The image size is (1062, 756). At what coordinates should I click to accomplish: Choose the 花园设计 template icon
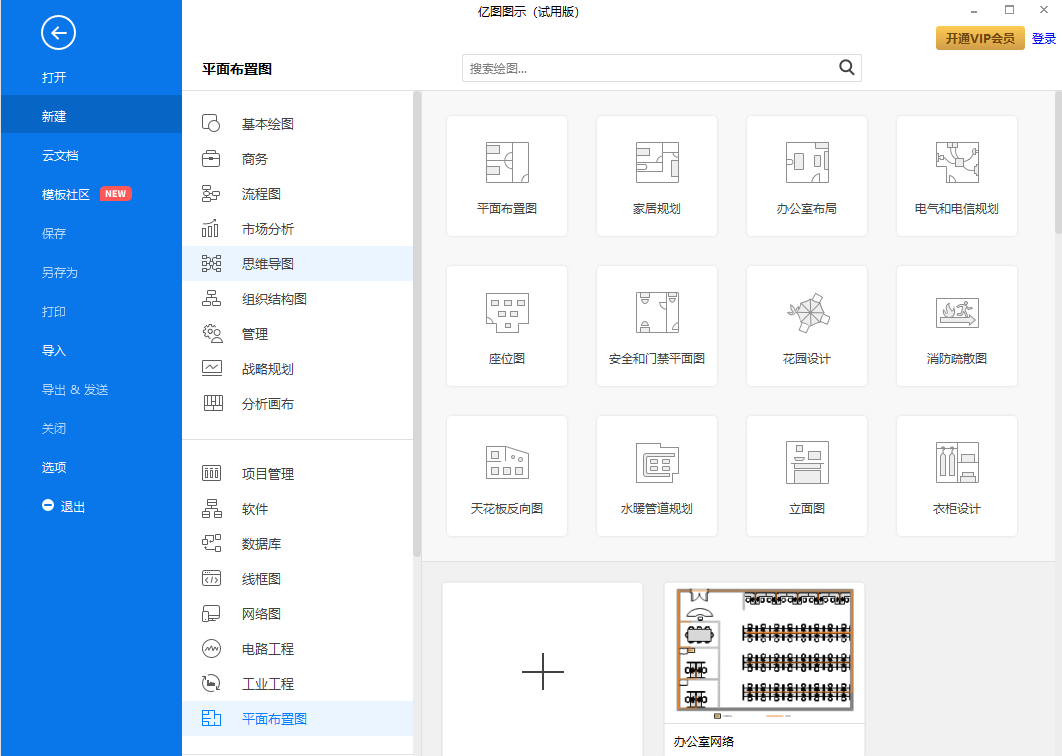(806, 313)
